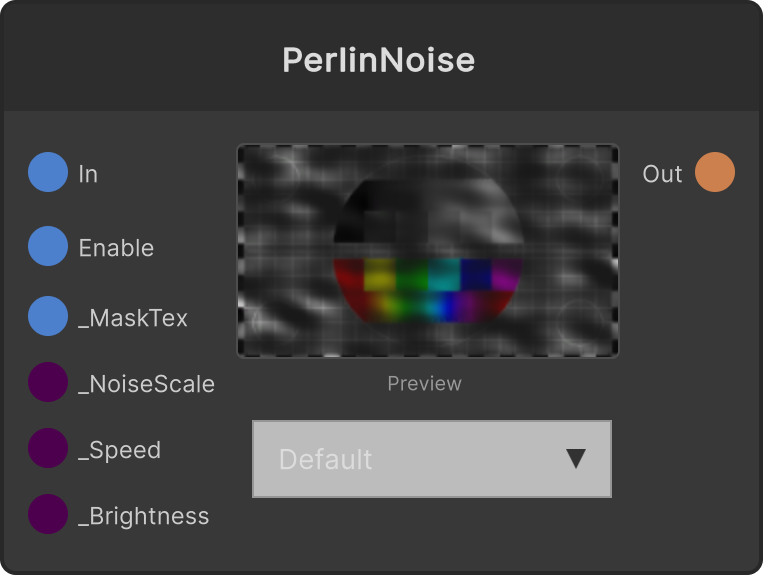The height and width of the screenshot is (575, 763).
Task: Click the color bars in preview circle
Action: pyautogui.click(x=428, y=290)
